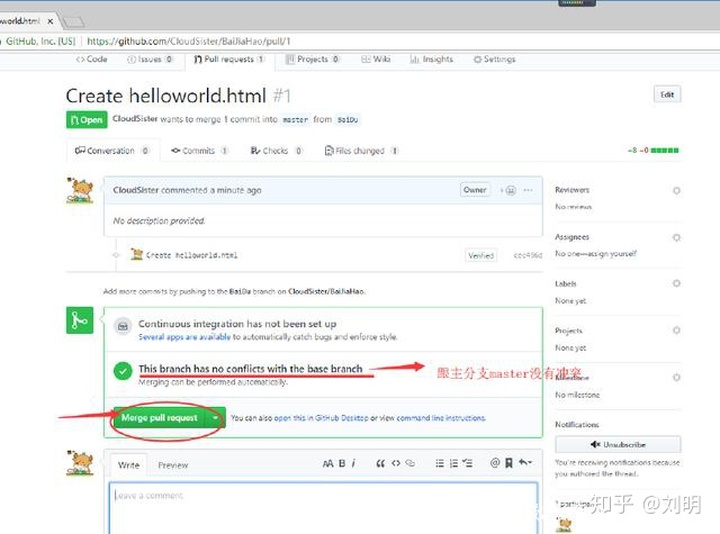Click into the Leave a comment field
The width and height of the screenshot is (720, 534).
point(323,508)
